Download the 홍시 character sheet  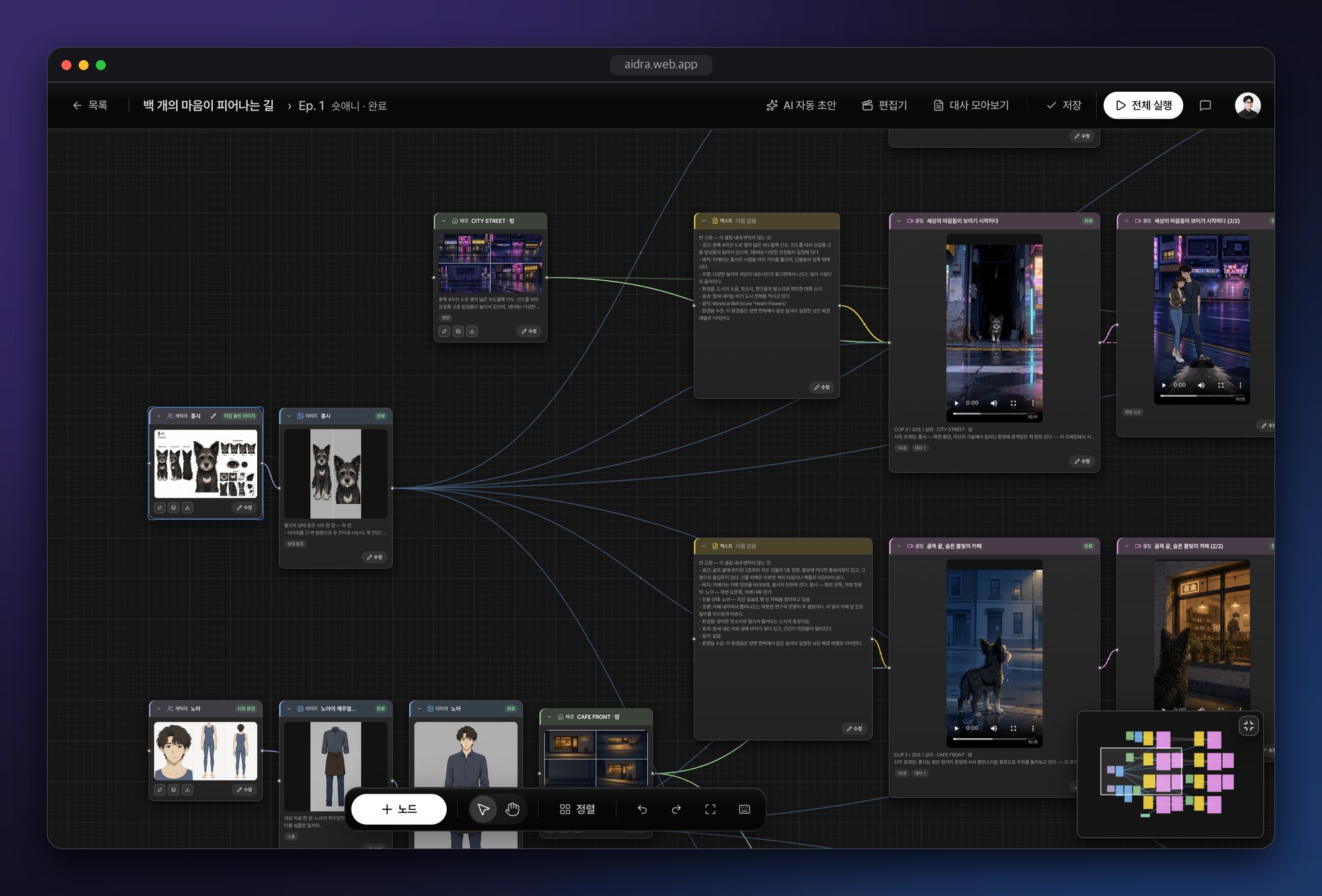[x=188, y=507]
